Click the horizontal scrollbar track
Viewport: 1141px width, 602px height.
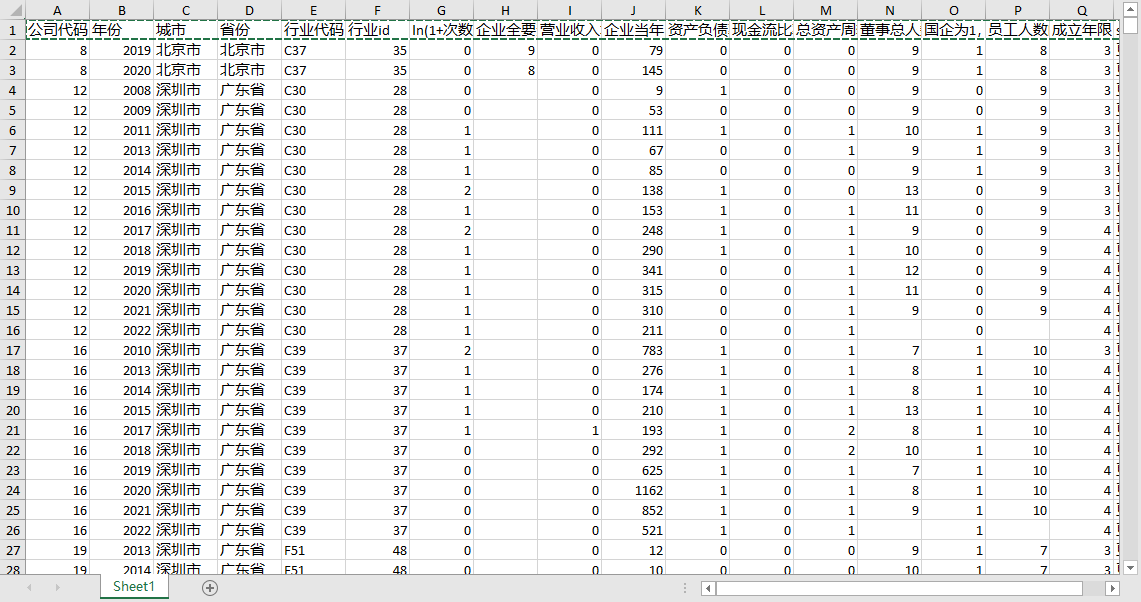910,588
